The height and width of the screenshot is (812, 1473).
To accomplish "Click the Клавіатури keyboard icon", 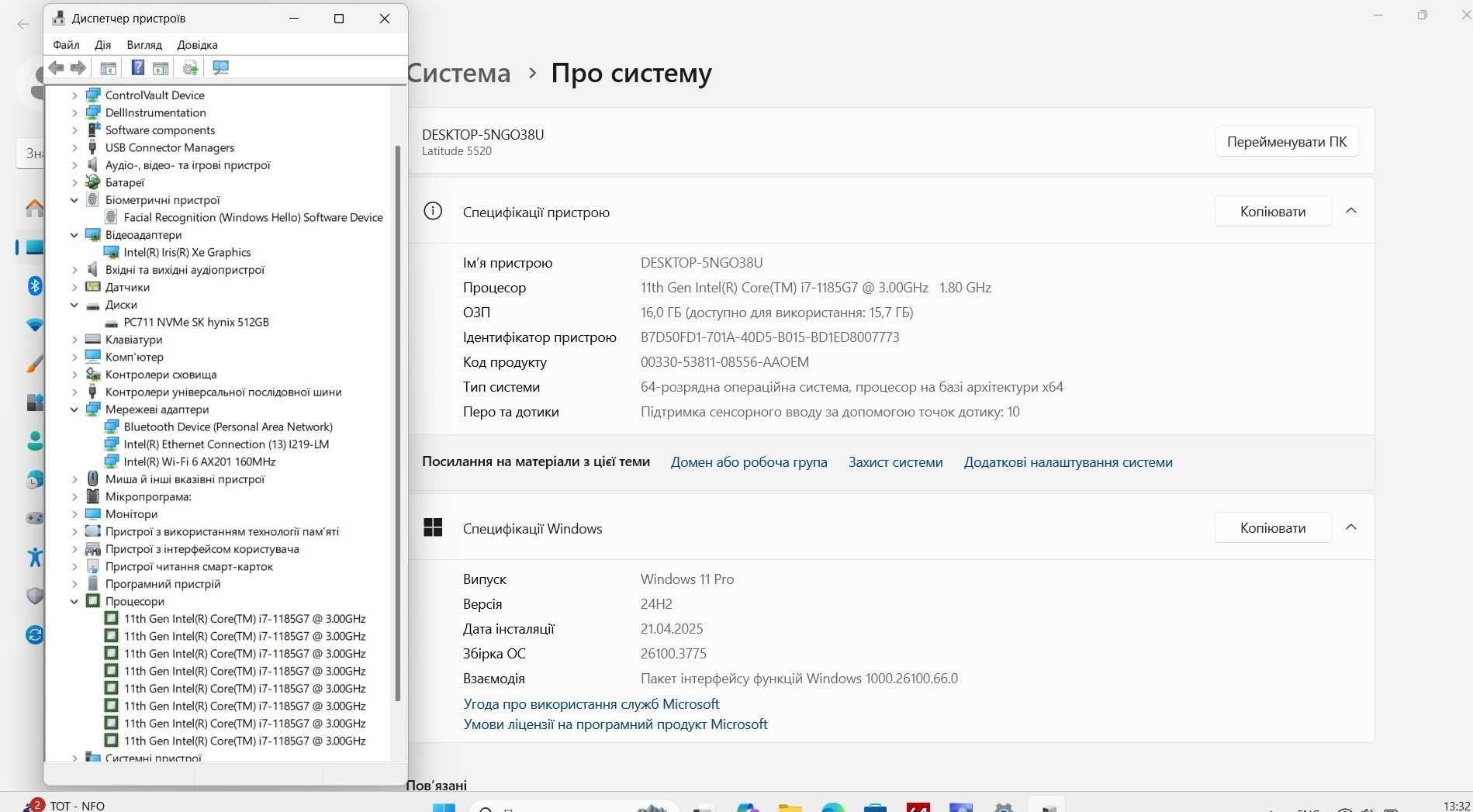I will coord(93,340).
